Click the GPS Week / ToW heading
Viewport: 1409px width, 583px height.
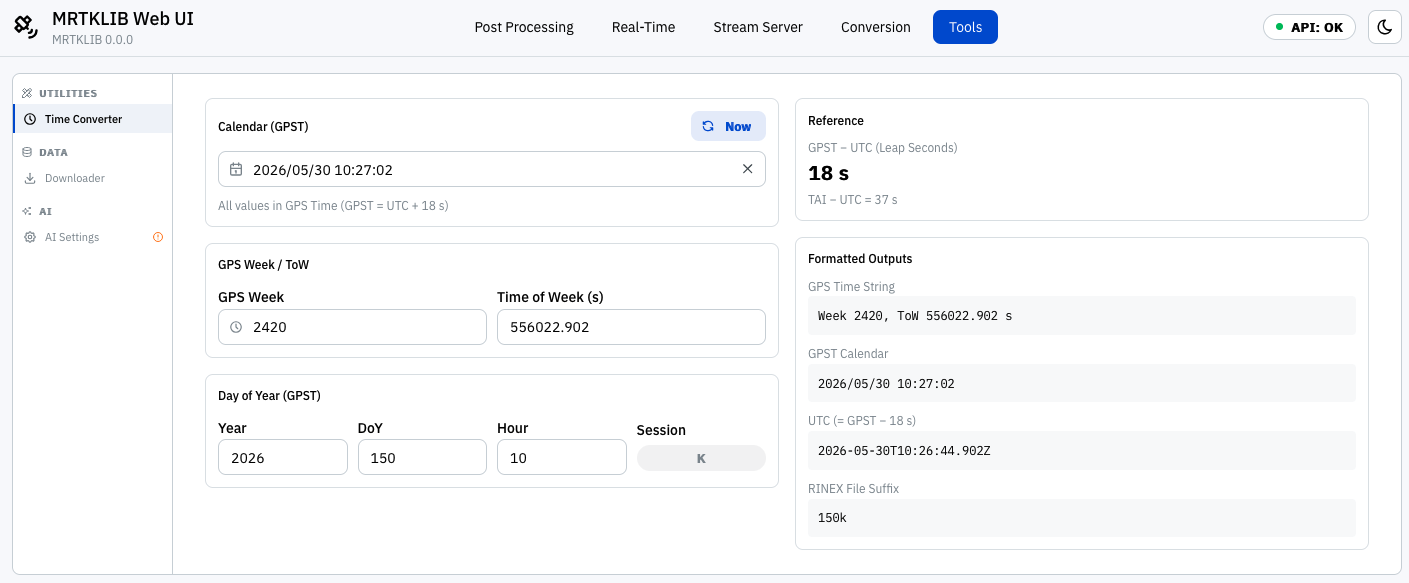point(264,265)
